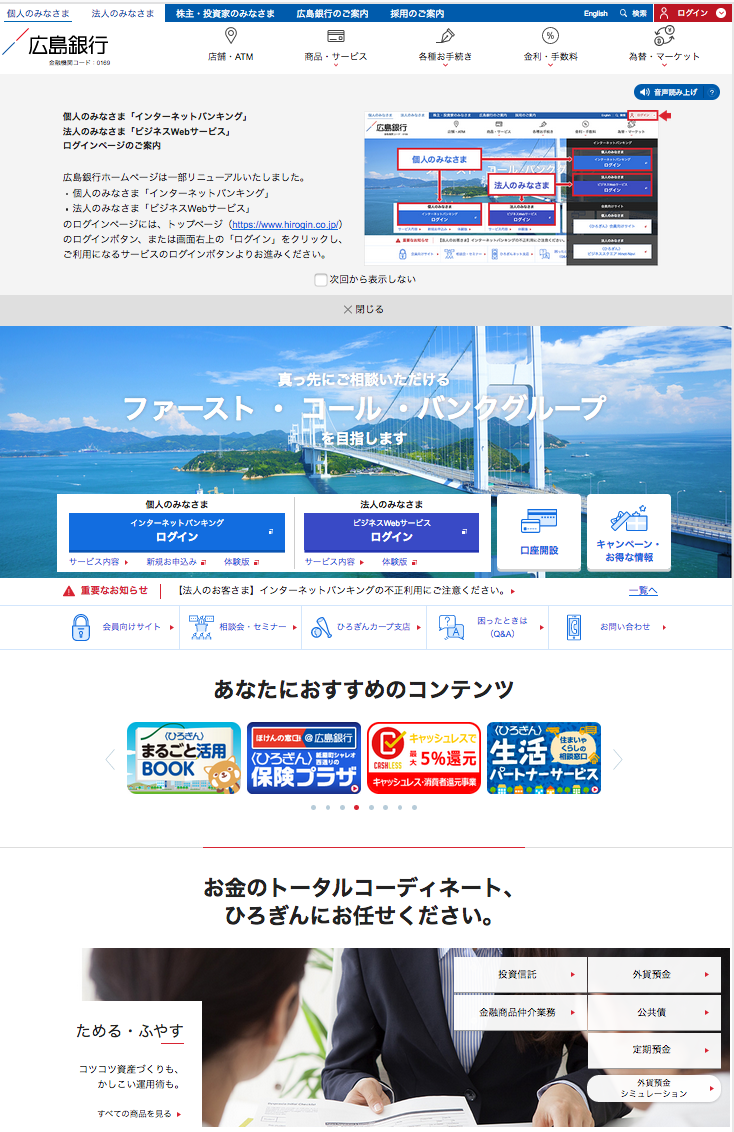Close the notice panel with 閉じる

[x=364, y=309]
